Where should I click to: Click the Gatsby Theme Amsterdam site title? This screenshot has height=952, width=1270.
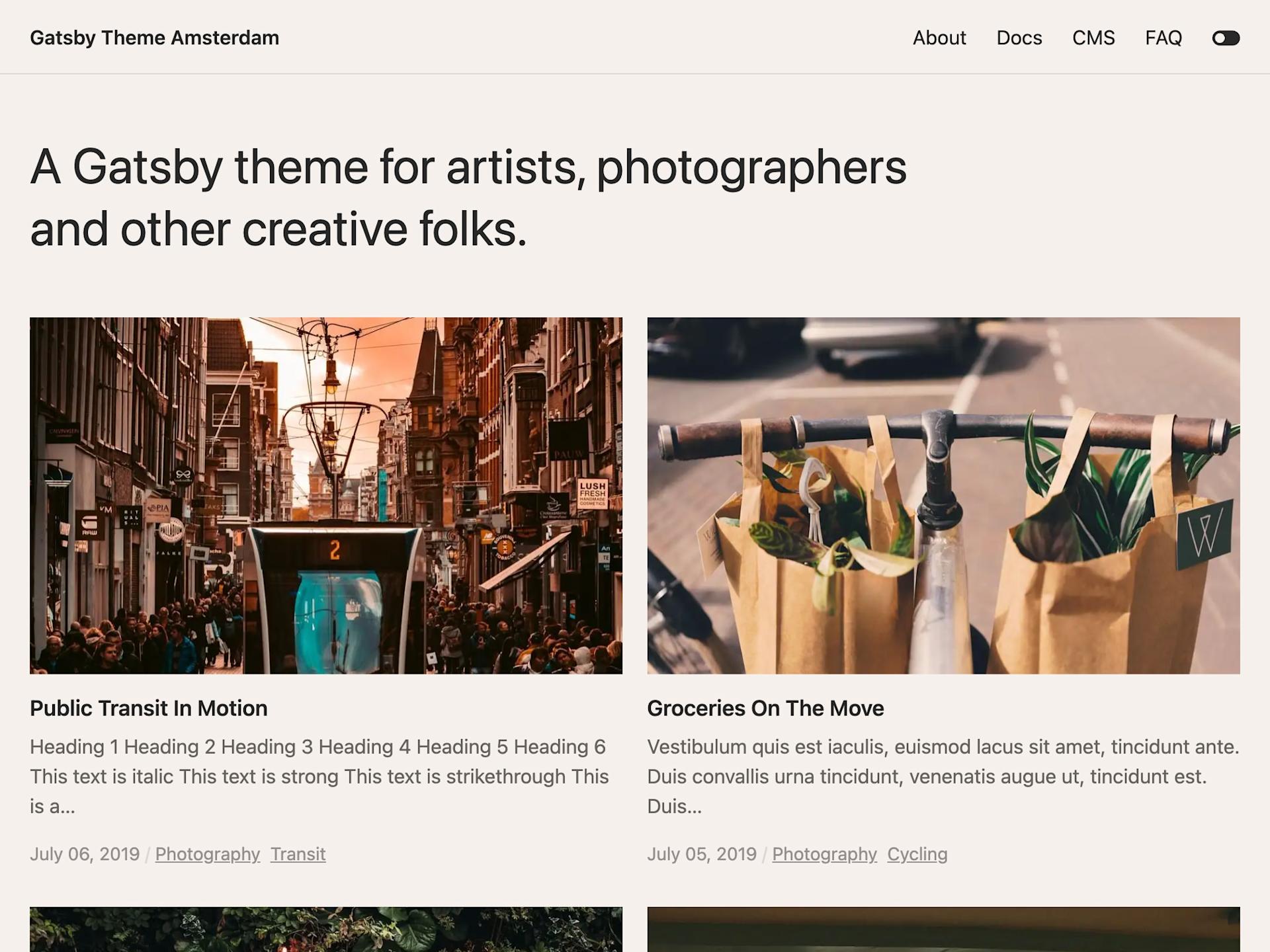coord(154,38)
